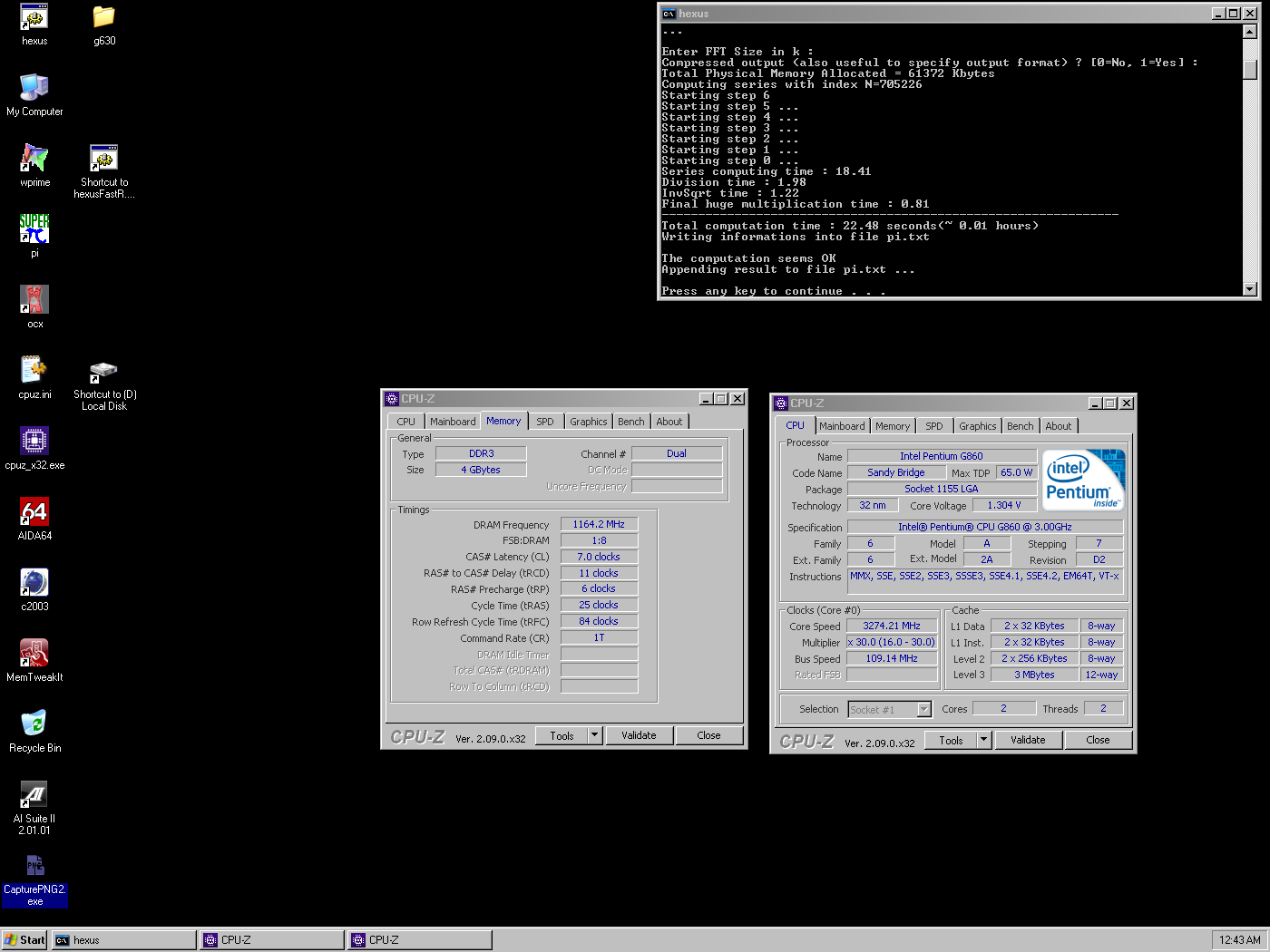Click the hexus console scrollbar thumb

(x=1250, y=69)
